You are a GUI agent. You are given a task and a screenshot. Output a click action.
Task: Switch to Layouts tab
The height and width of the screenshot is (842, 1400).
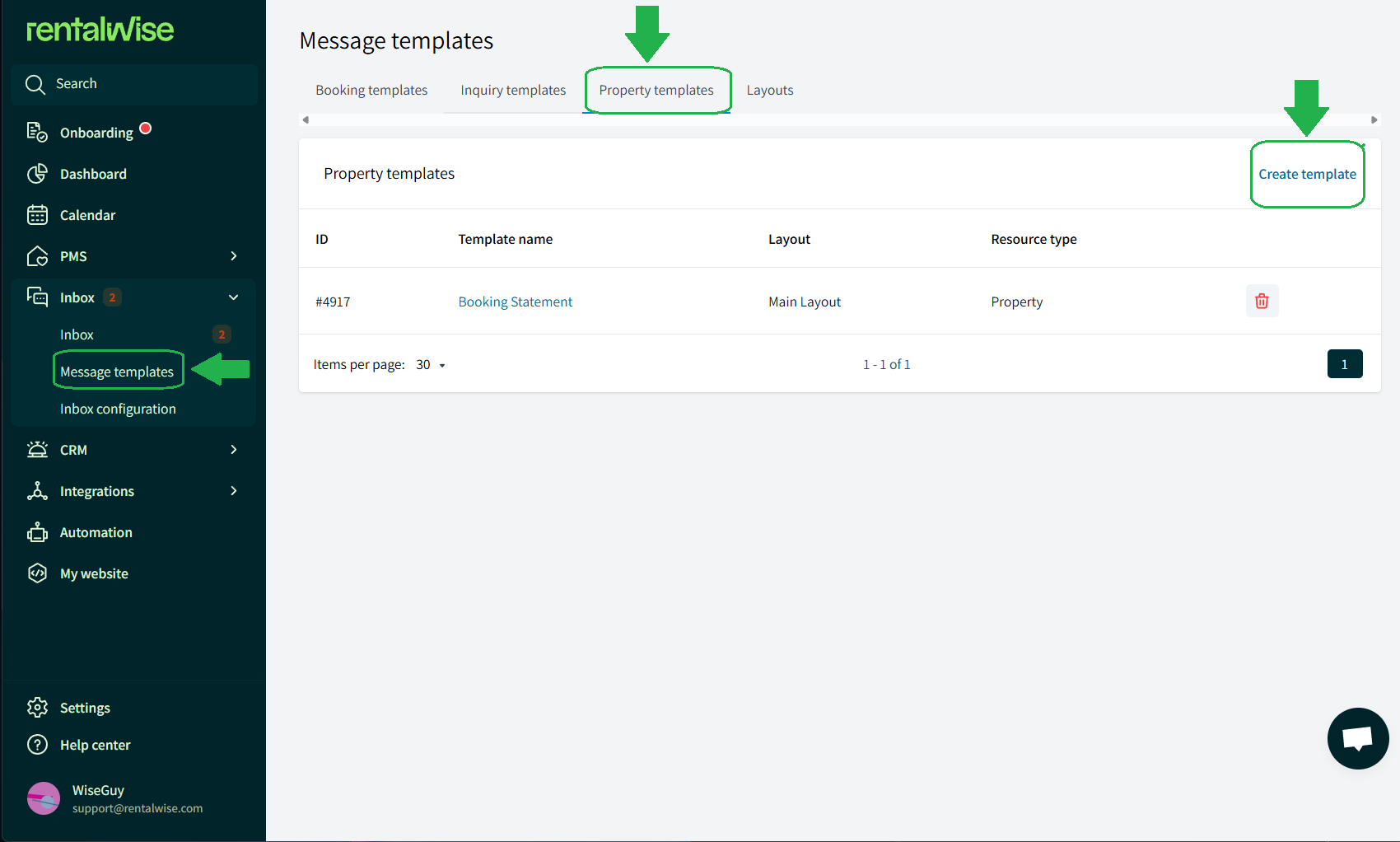770,91
